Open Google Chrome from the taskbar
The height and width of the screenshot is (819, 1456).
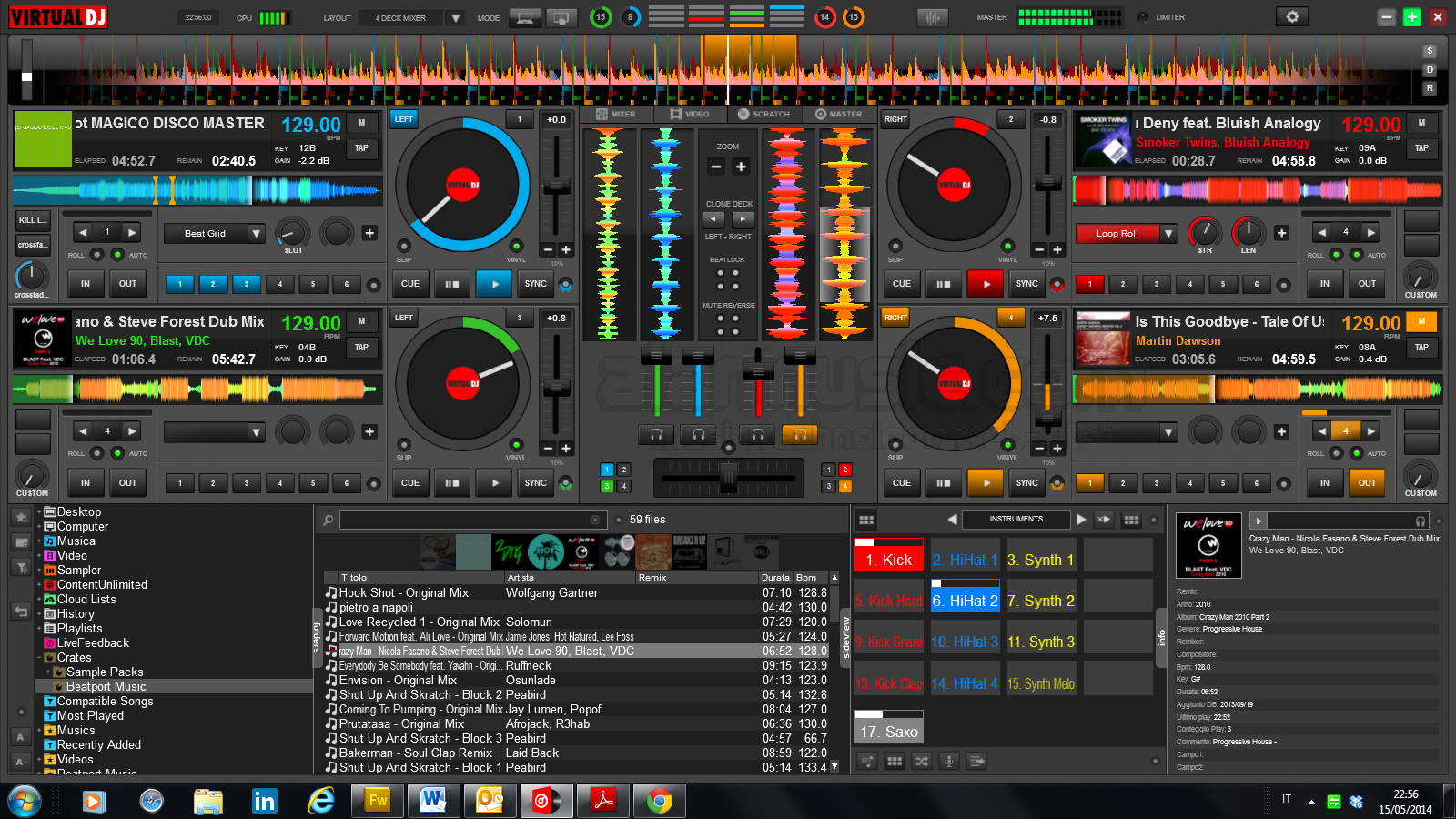pos(659,801)
